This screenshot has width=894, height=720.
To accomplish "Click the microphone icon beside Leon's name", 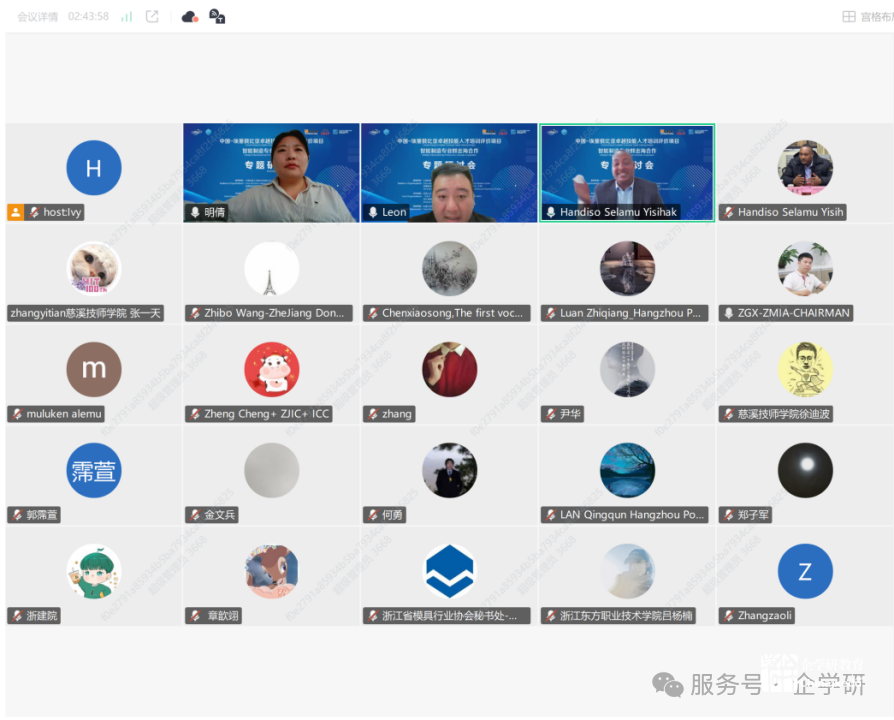I will pyautogui.click(x=373, y=213).
